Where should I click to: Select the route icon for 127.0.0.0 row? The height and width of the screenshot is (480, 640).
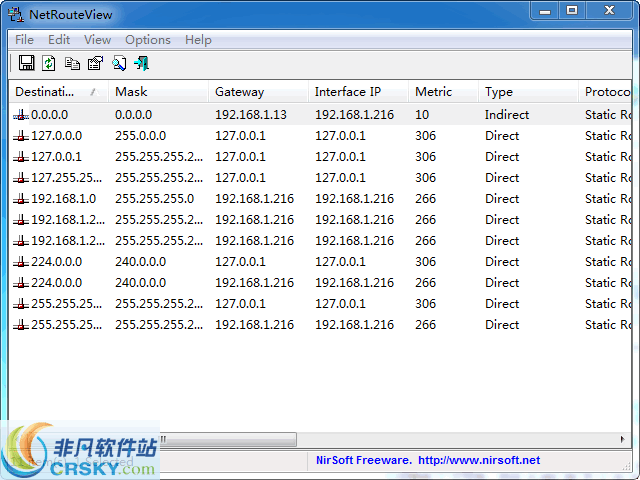click(x=21, y=136)
